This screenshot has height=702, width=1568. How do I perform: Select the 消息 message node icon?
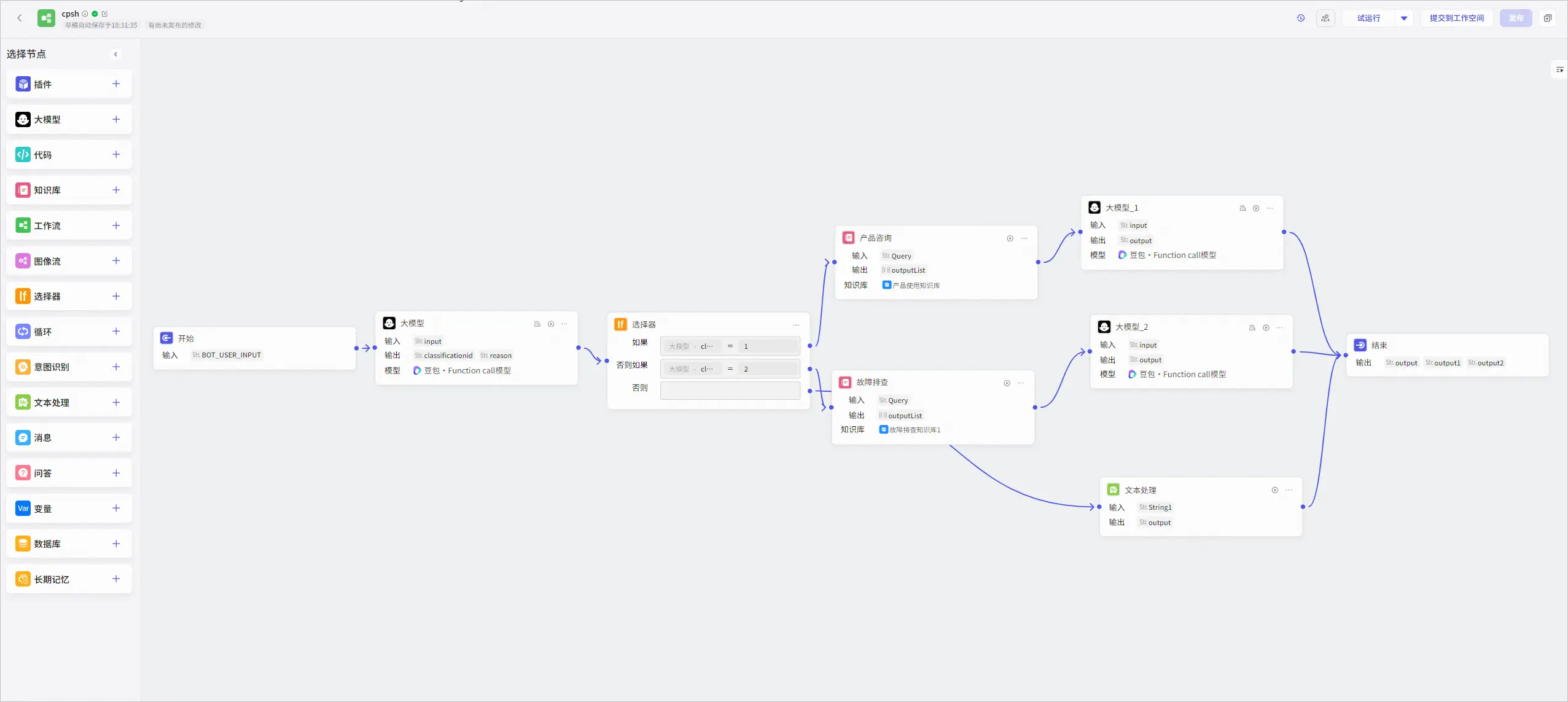point(23,437)
